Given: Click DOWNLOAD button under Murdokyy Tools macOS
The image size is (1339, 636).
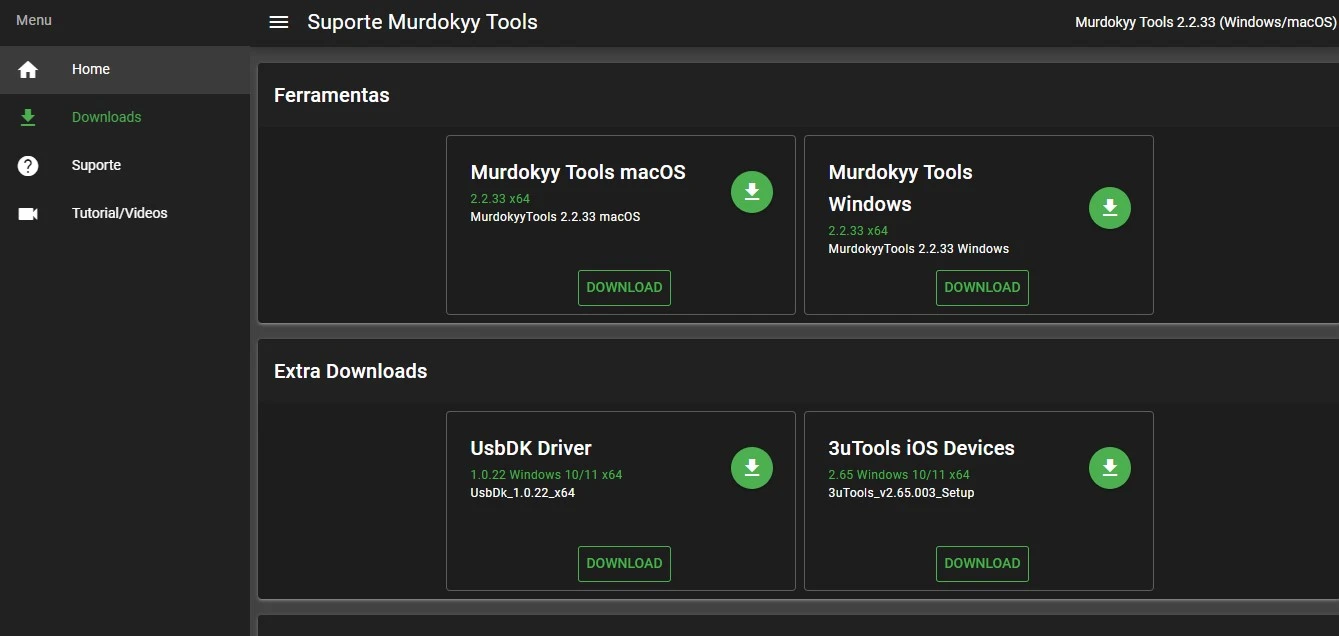Looking at the screenshot, I should 624,288.
